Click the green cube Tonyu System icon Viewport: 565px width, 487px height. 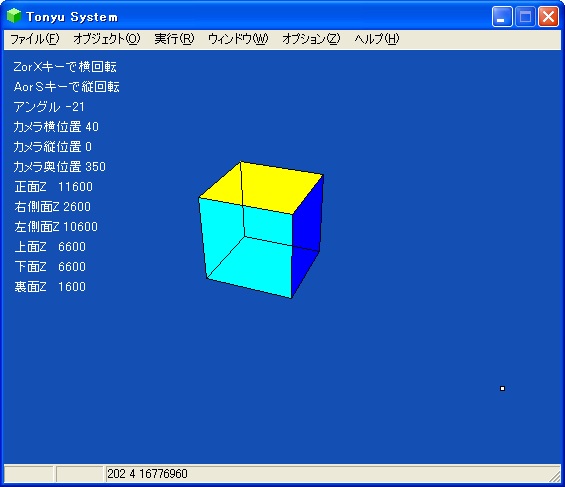click(14, 16)
